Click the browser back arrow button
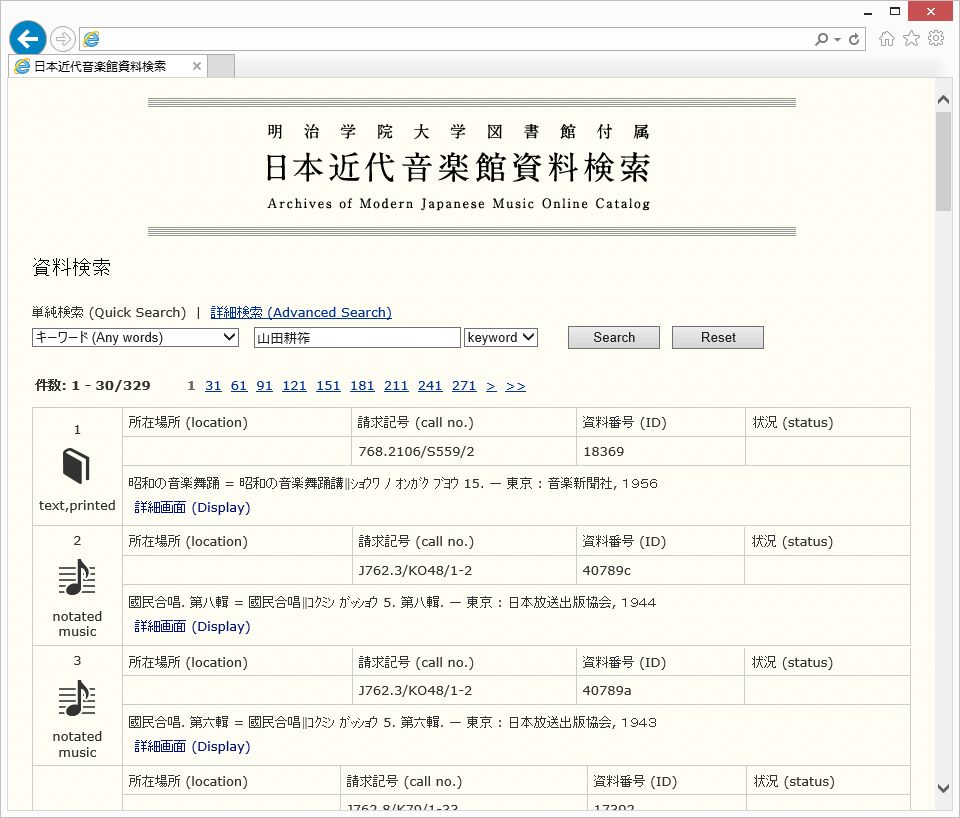This screenshot has height=818, width=960. [28, 39]
